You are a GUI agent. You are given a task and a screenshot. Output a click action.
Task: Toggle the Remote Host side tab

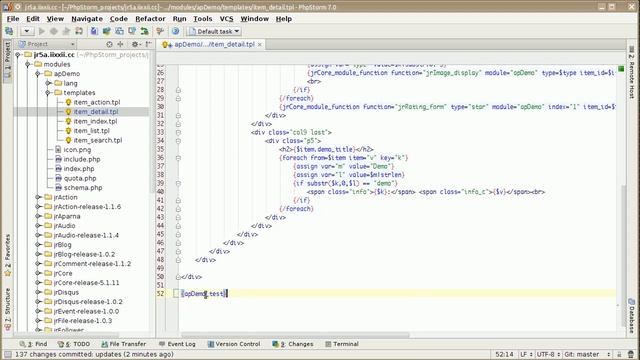coord(631,73)
